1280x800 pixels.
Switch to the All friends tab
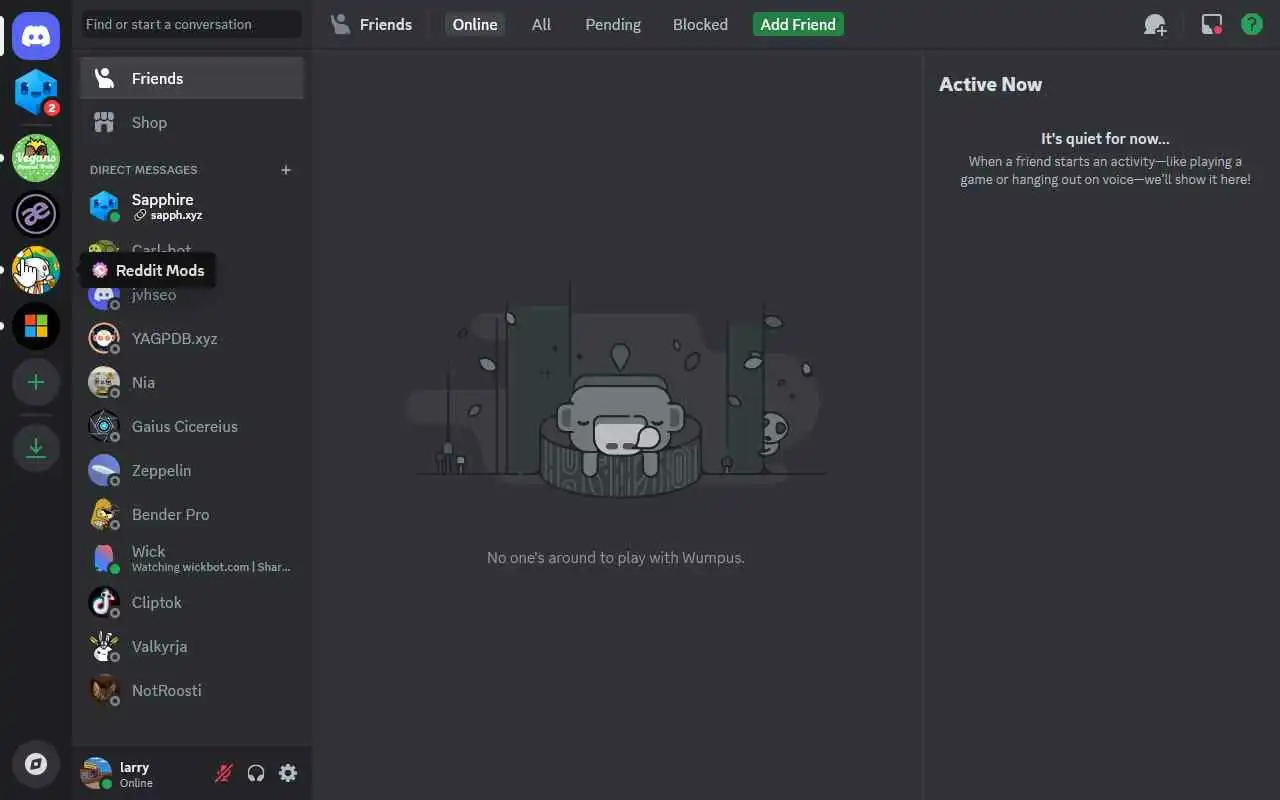(x=541, y=24)
